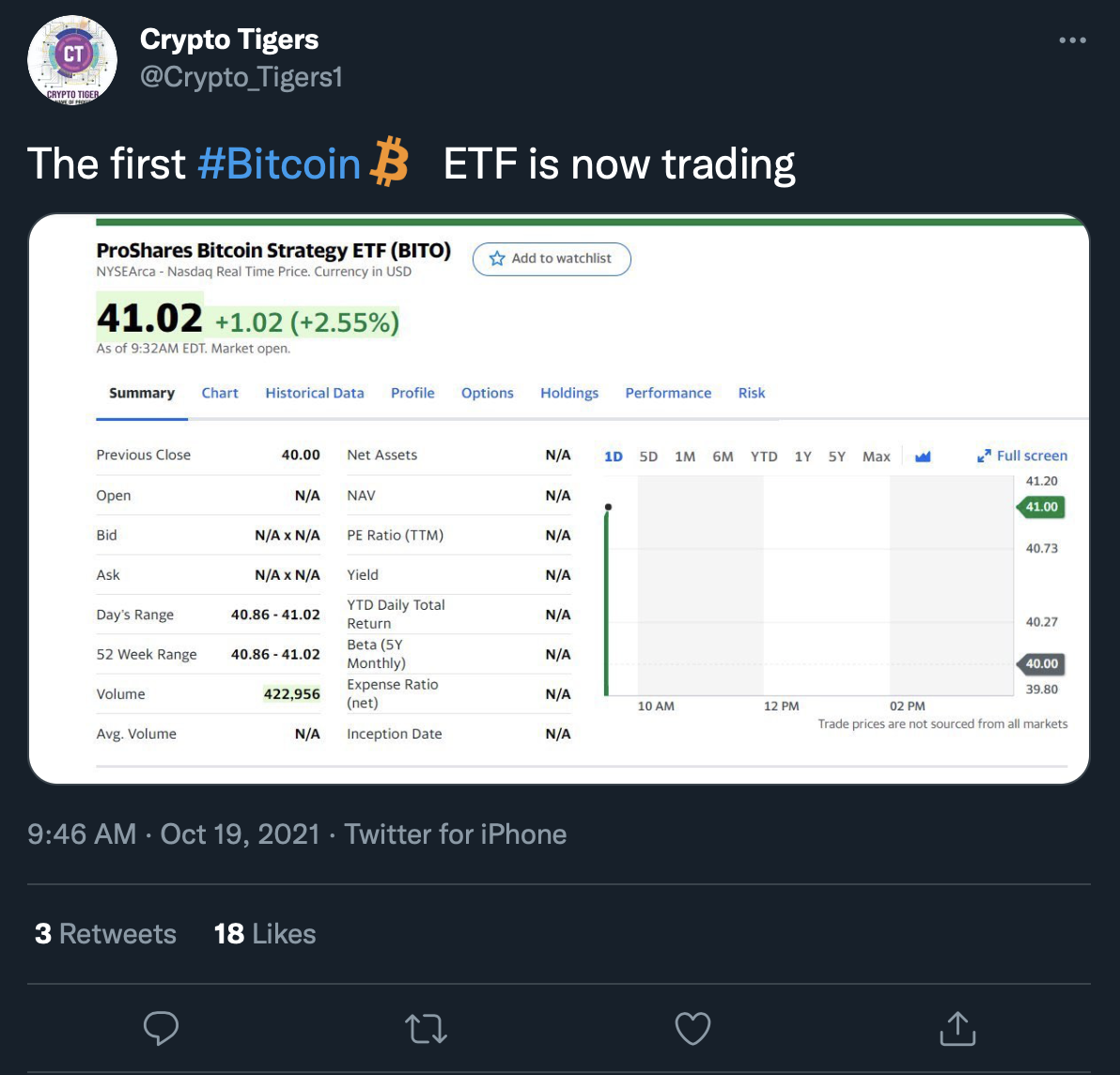Switch to the Historical Data tab

pos(314,393)
